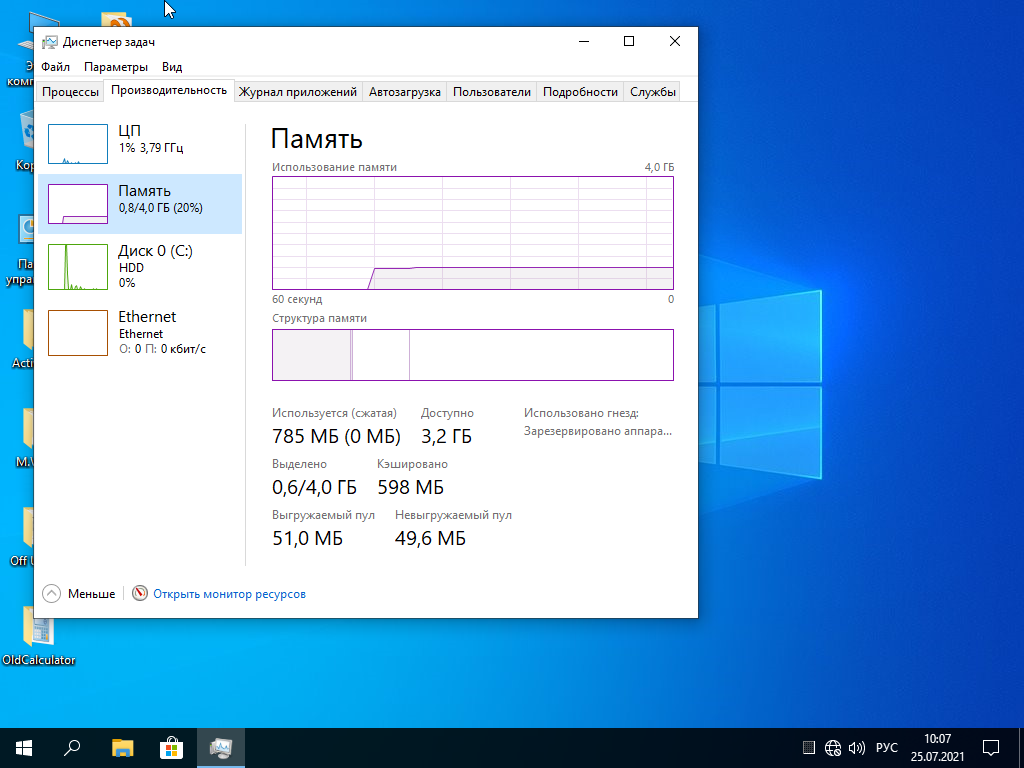
Task: Click the tray icon left of network globe
Action: click(x=808, y=748)
